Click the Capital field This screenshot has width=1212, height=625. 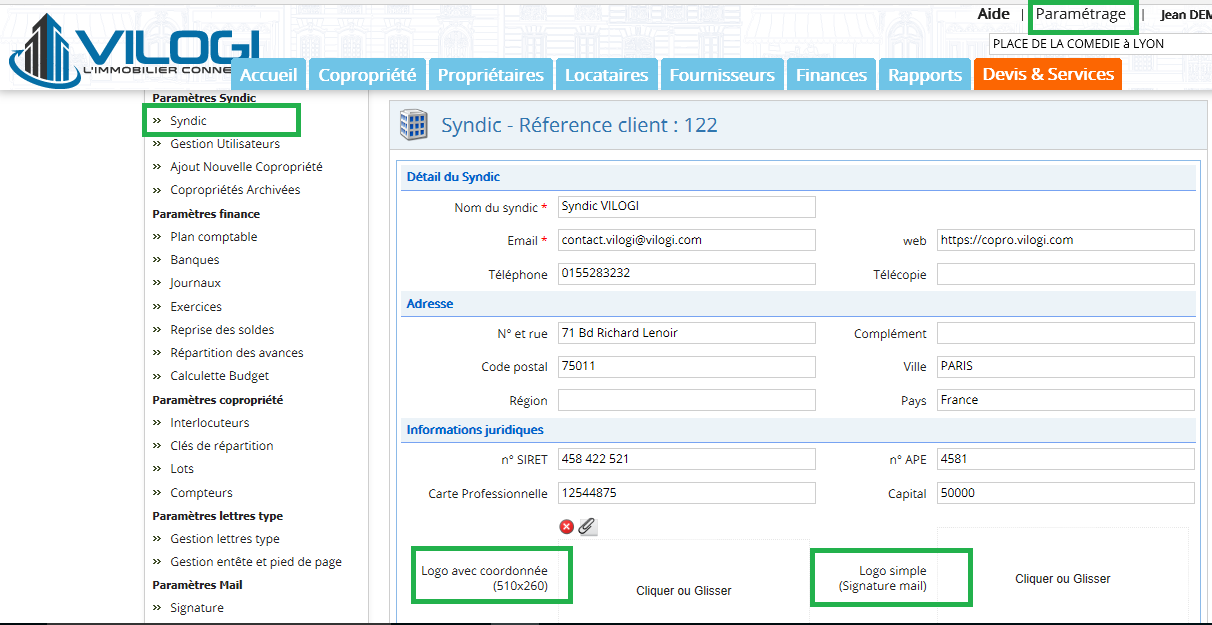pyautogui.click(x=1066, y=493)
